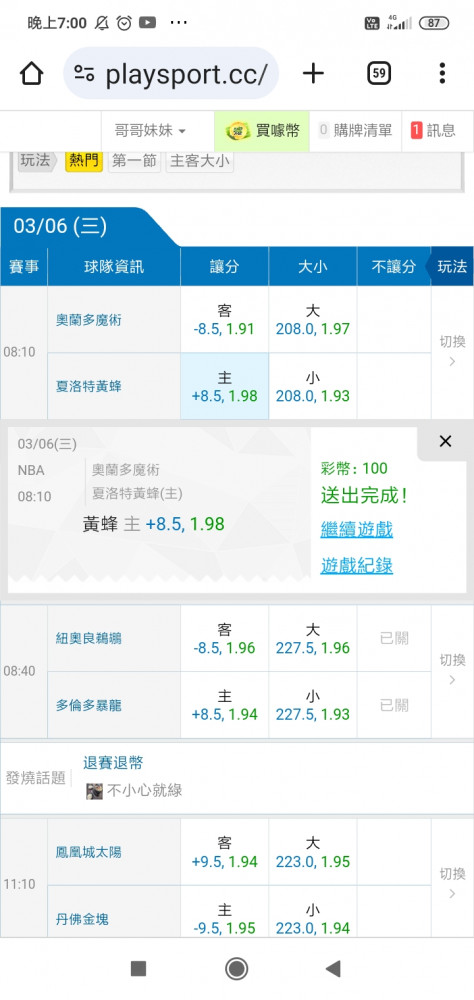The height and width of the screenshot is (1000, 474).
Task: Tap the Android home circle button
Action: [237, 969]
